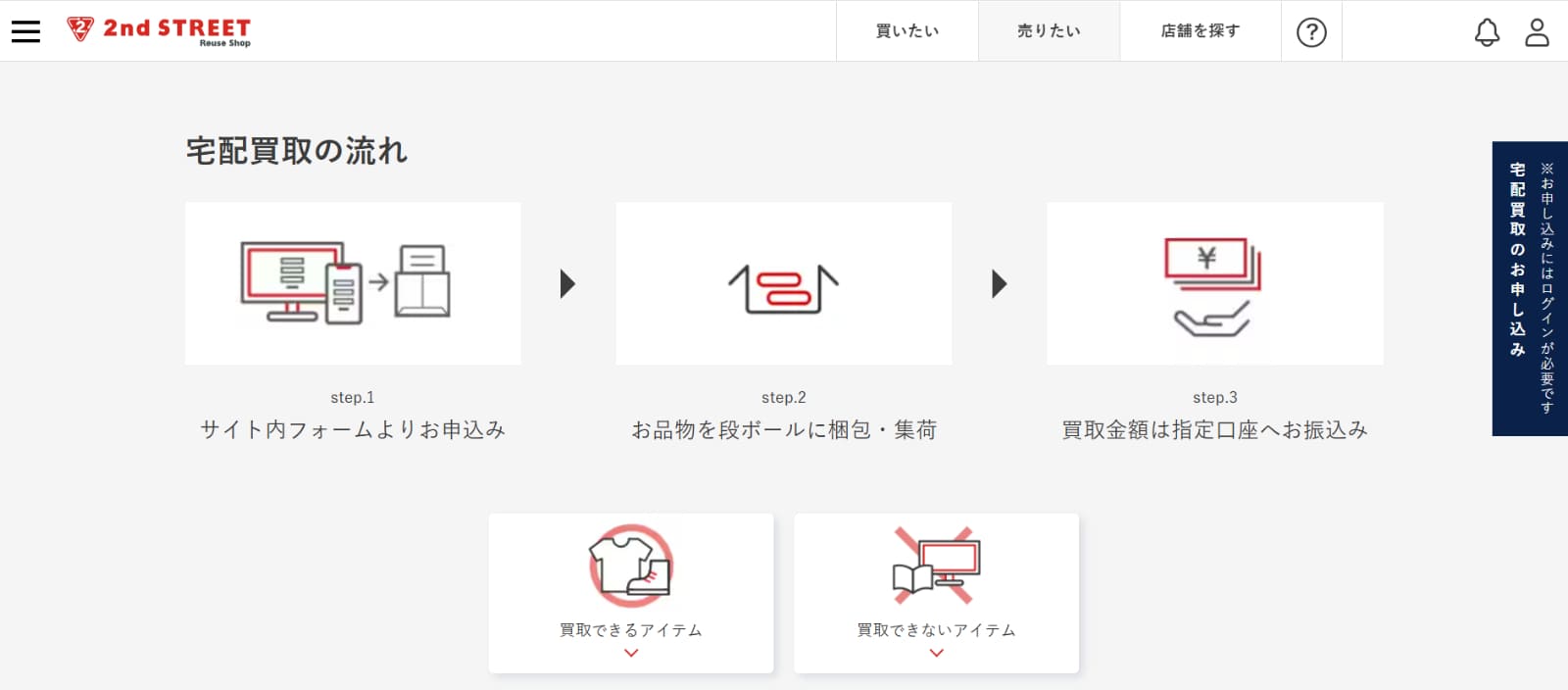The width and height of the screenshot is (1568, 690).
Task: Click the clothing and shoe icon
Action: [631, 566]
